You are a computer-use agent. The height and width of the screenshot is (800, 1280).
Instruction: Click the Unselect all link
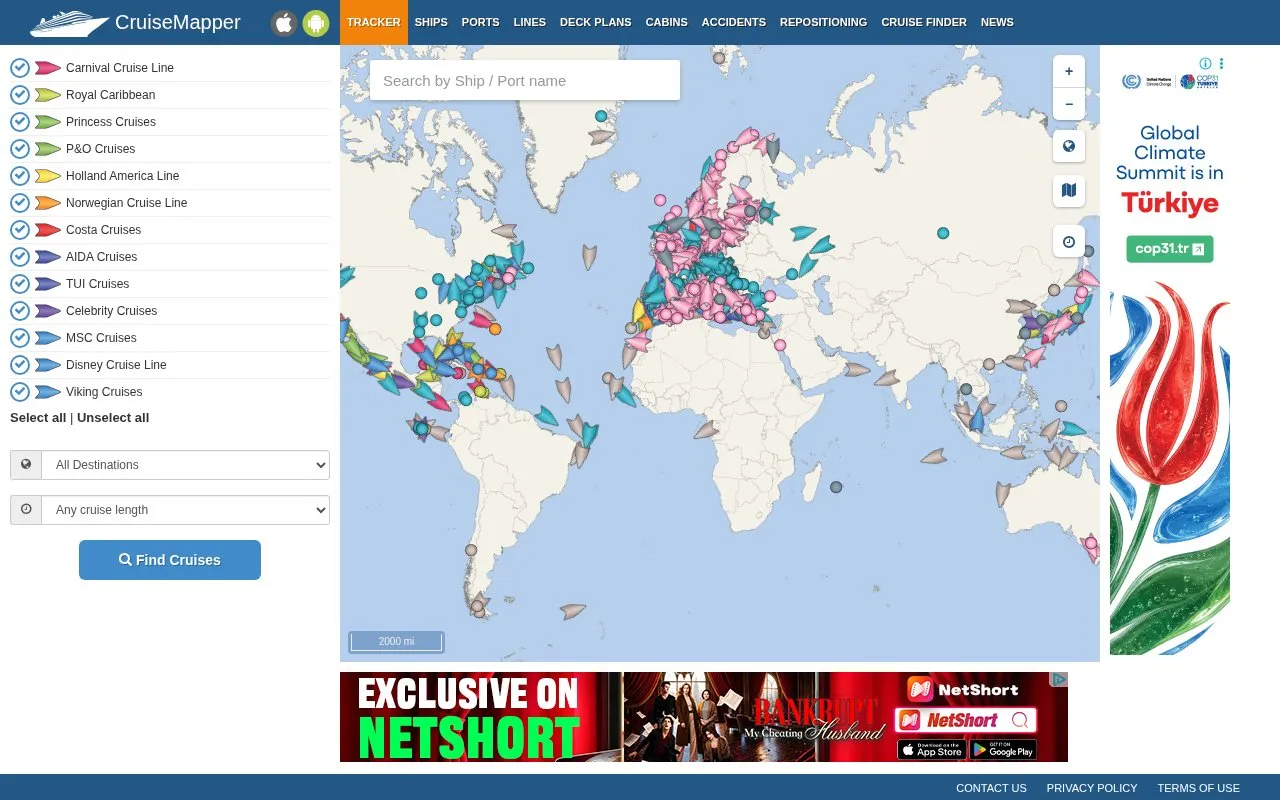(113, 418)
